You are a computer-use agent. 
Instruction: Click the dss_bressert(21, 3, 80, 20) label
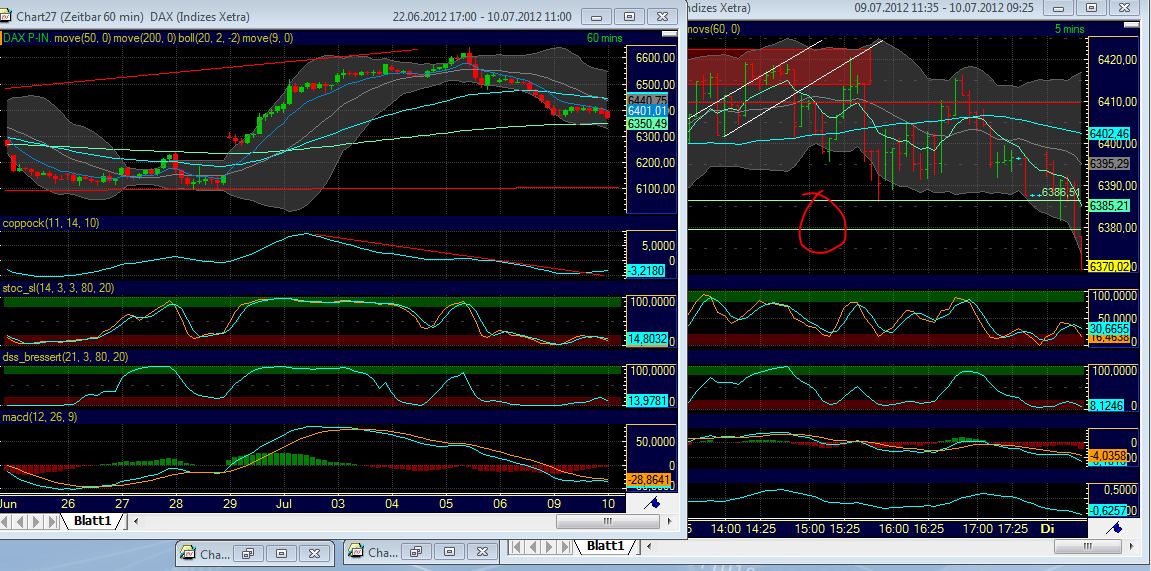(67, 355)
